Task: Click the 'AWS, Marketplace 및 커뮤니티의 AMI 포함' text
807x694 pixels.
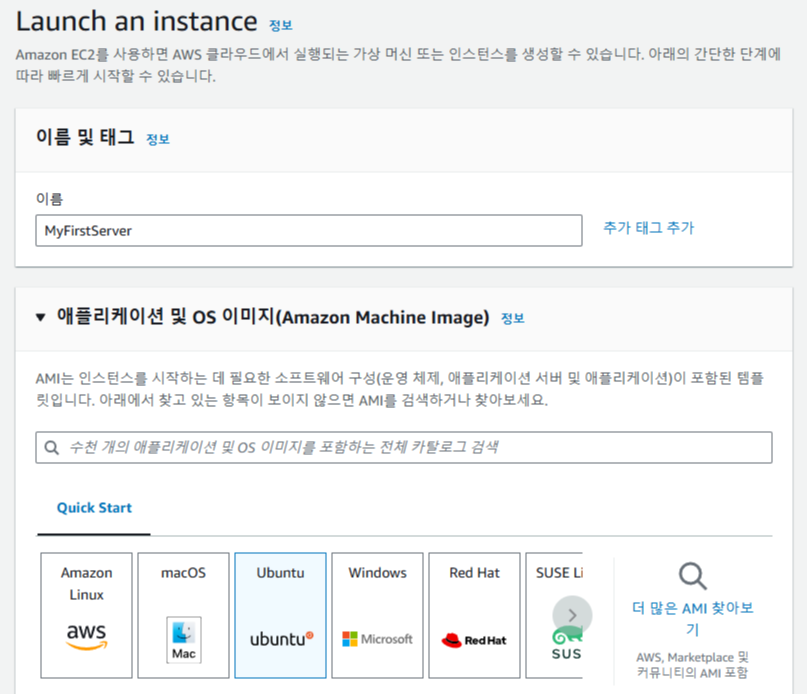Action: pyautogui.click(x=692, y=665)
